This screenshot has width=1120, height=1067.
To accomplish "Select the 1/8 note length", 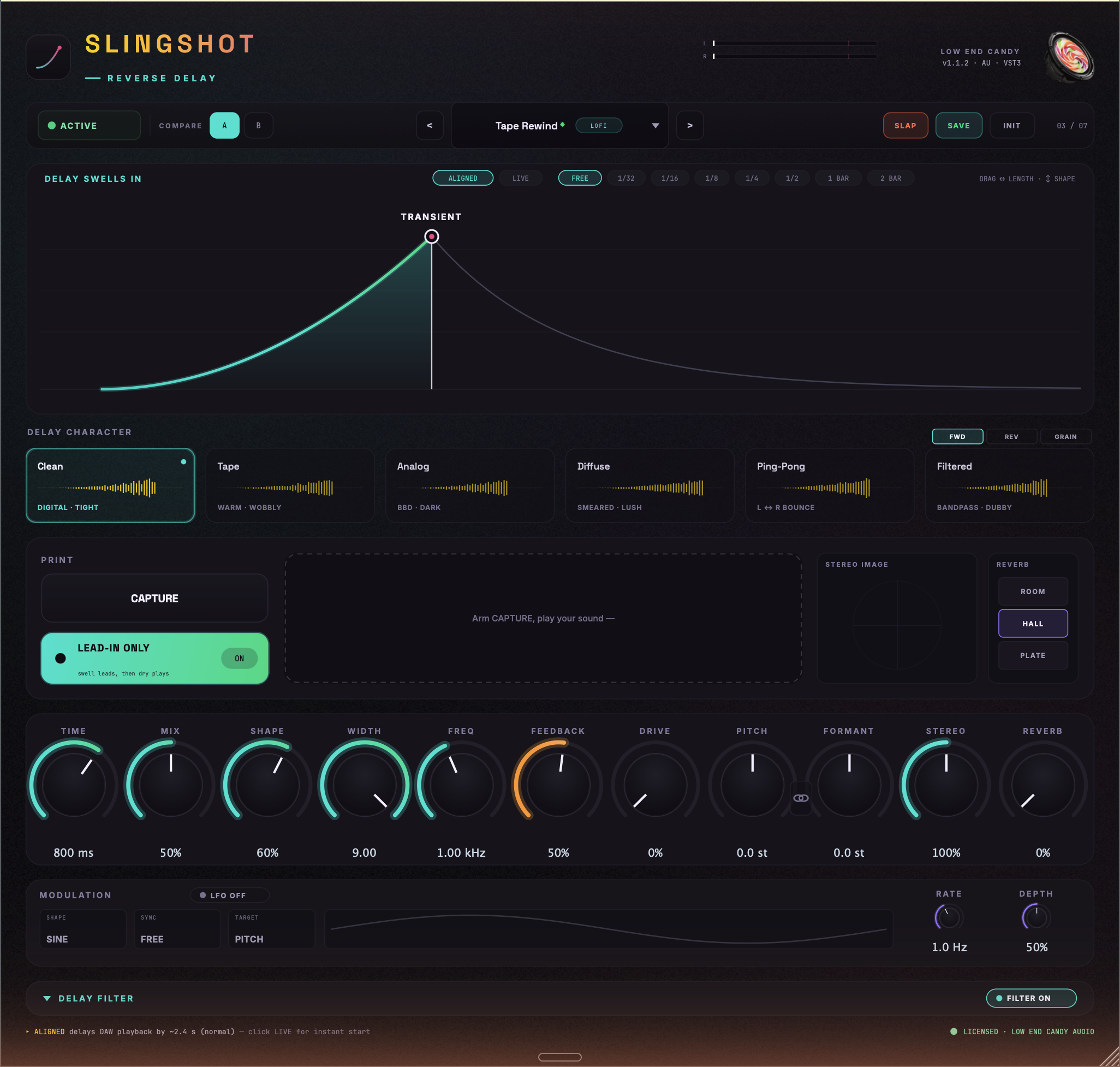I will click(x=712, y=178).
